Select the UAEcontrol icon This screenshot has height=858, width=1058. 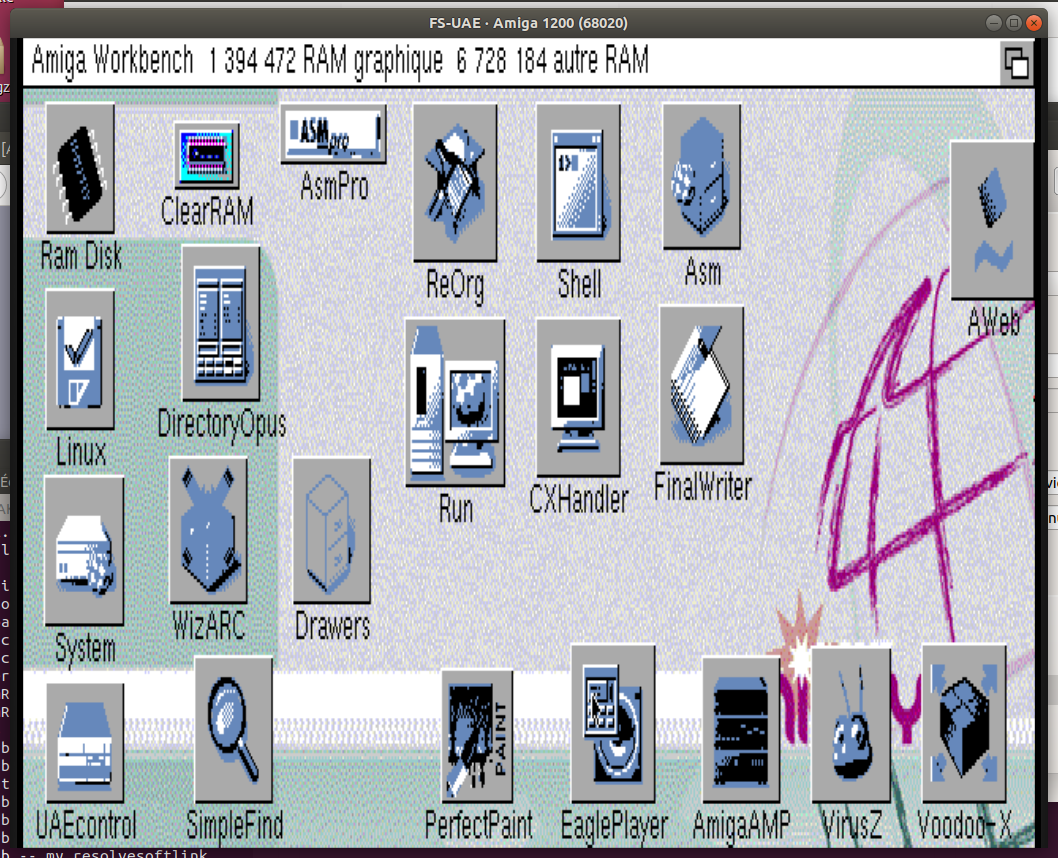[x=85, y=743]
